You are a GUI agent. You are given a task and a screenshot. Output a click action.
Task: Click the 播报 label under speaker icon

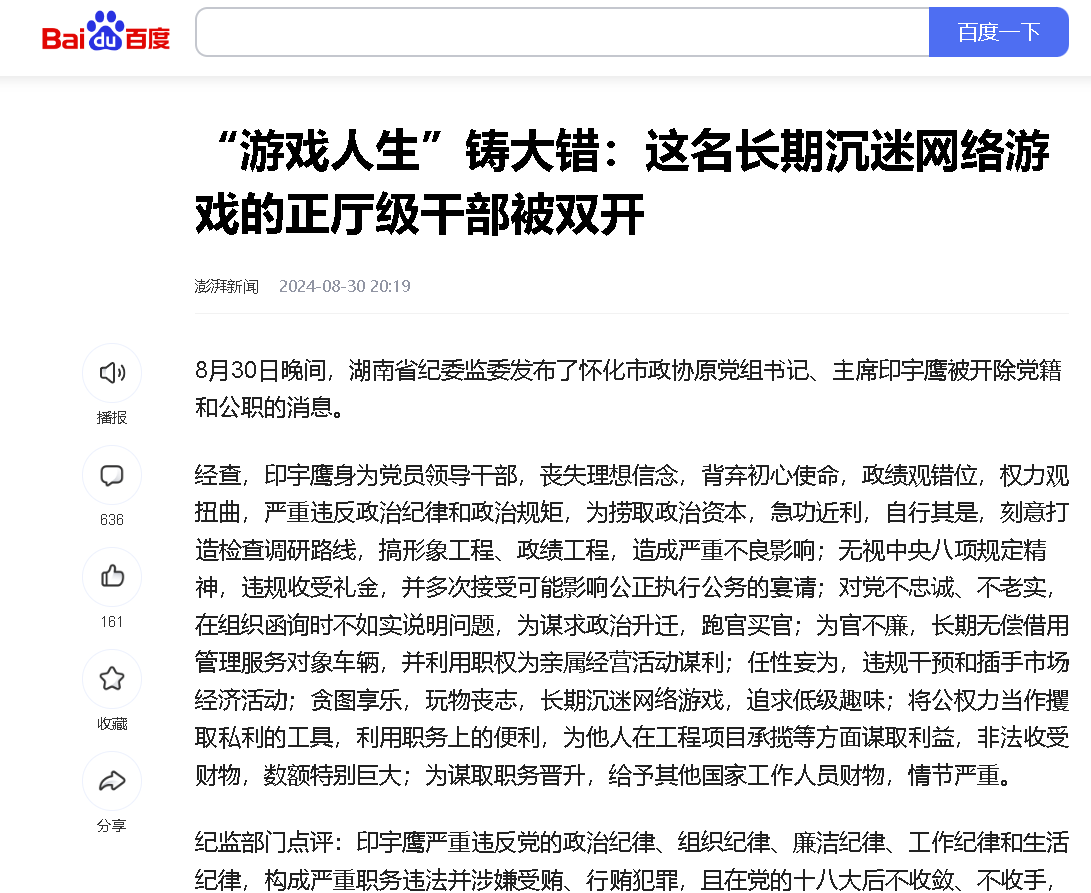coord(112,418)
